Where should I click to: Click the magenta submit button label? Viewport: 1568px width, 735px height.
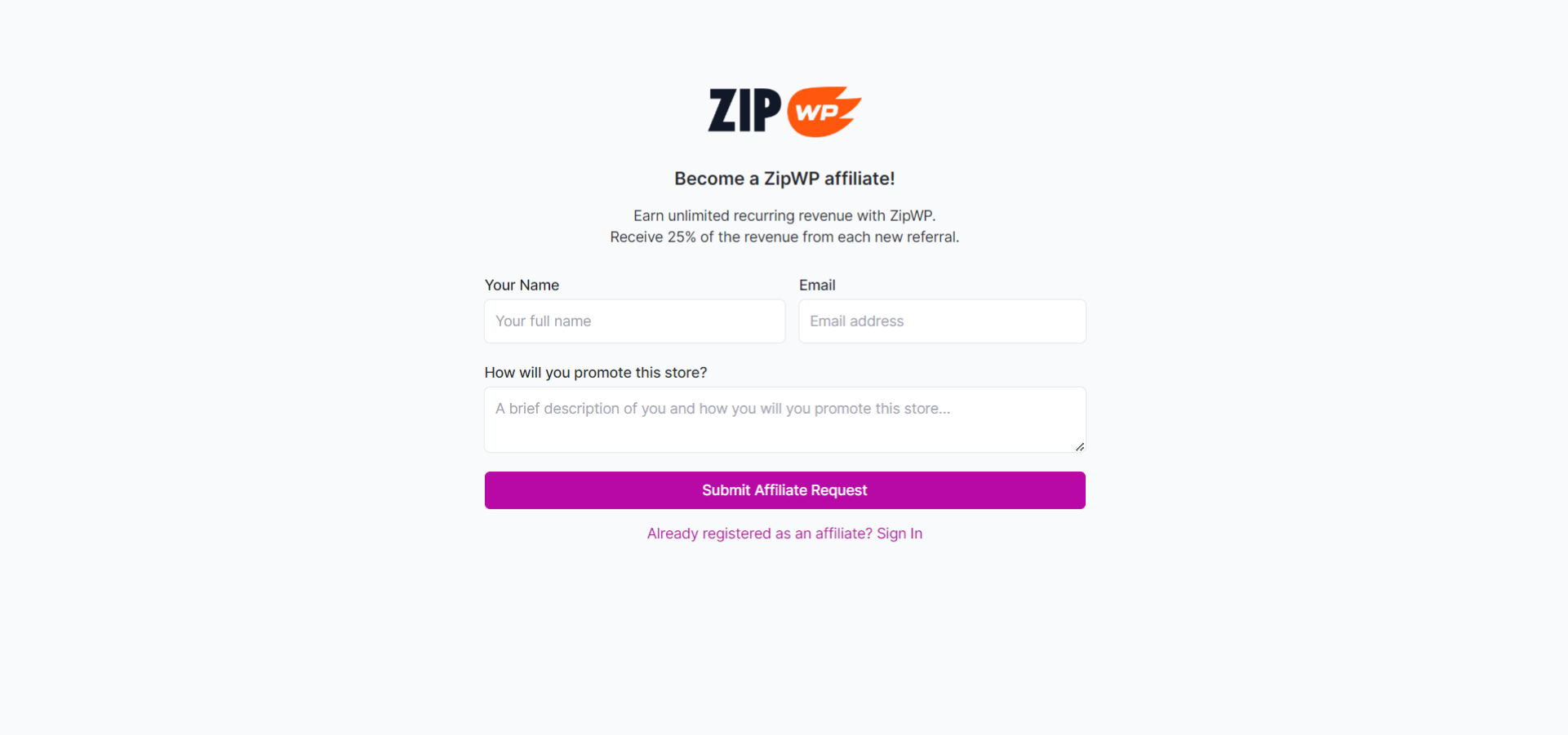[784, 489]
